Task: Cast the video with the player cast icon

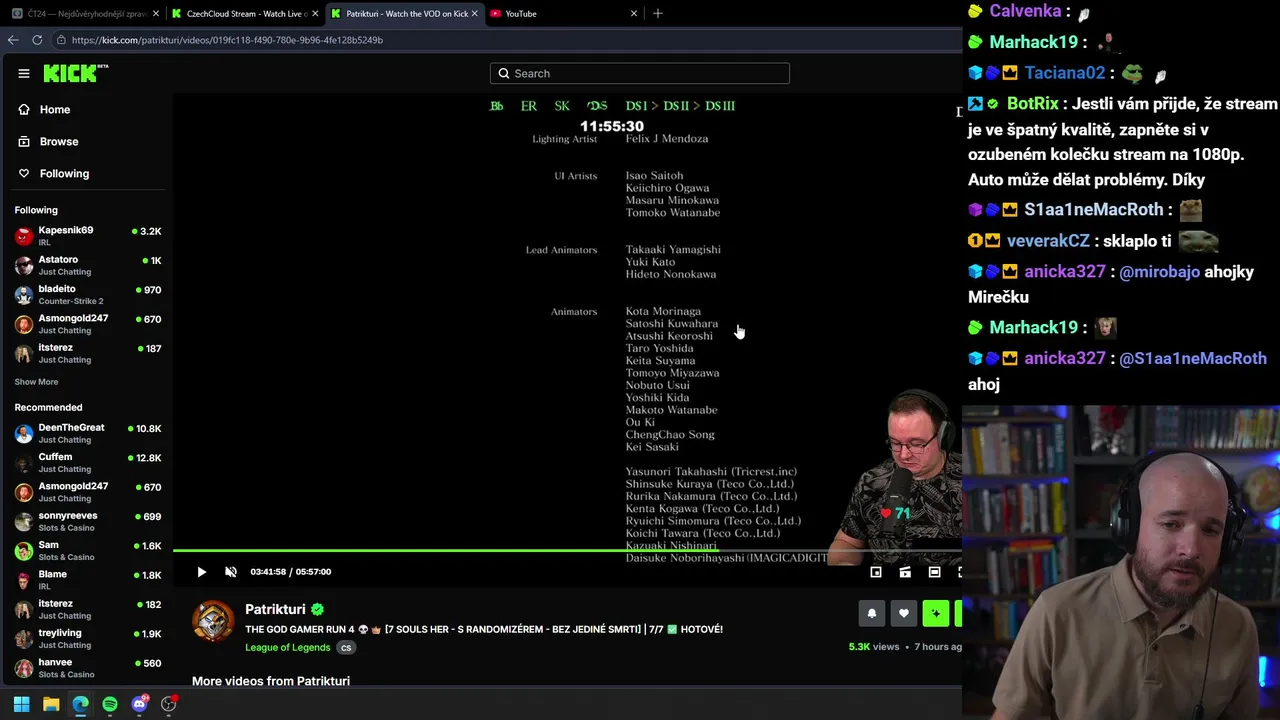Action: [905, 572]
